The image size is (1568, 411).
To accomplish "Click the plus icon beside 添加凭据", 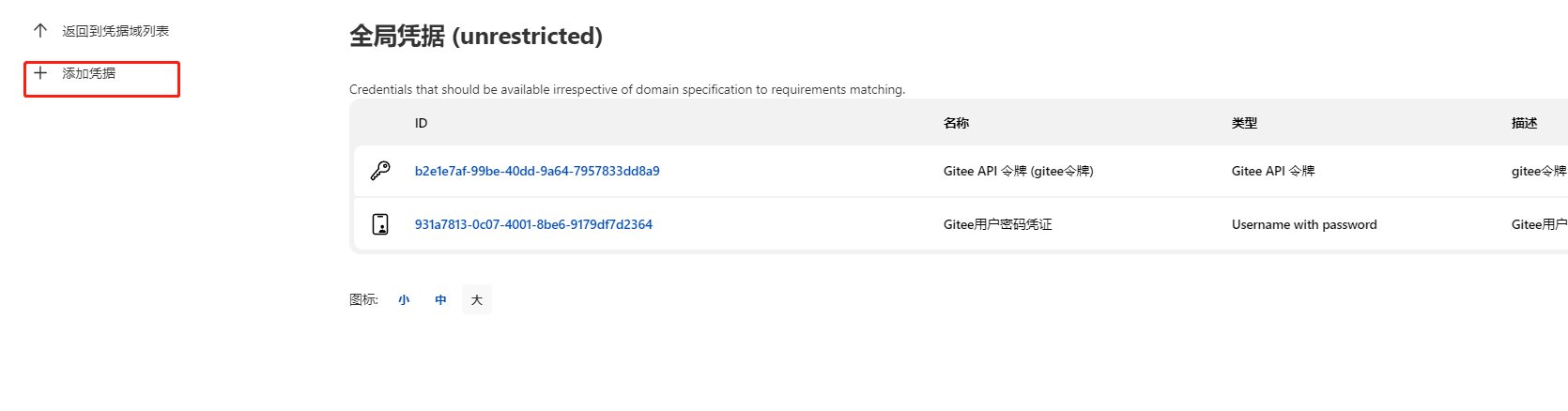I will tap(40, 72).
